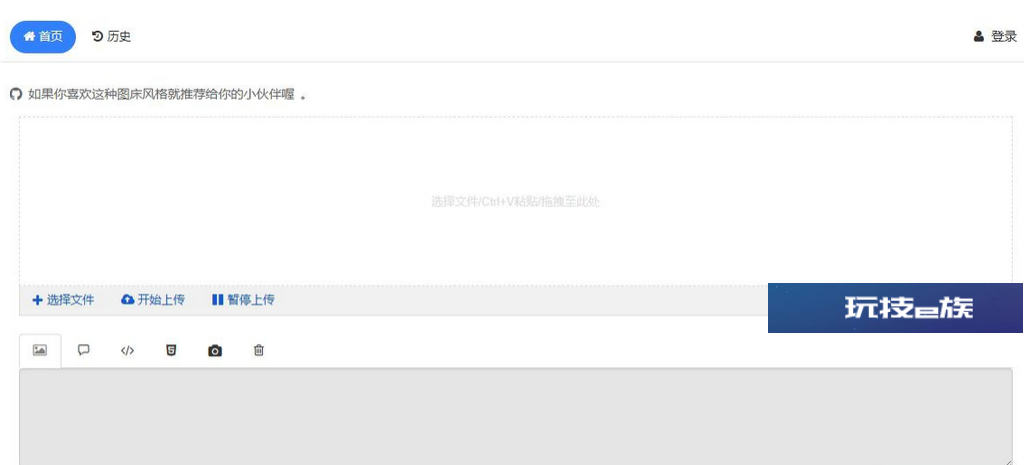1024x465 pixels.
Task: Open the HTML5 shield tab
Action: pyautogui.click(x=171, y=350)
